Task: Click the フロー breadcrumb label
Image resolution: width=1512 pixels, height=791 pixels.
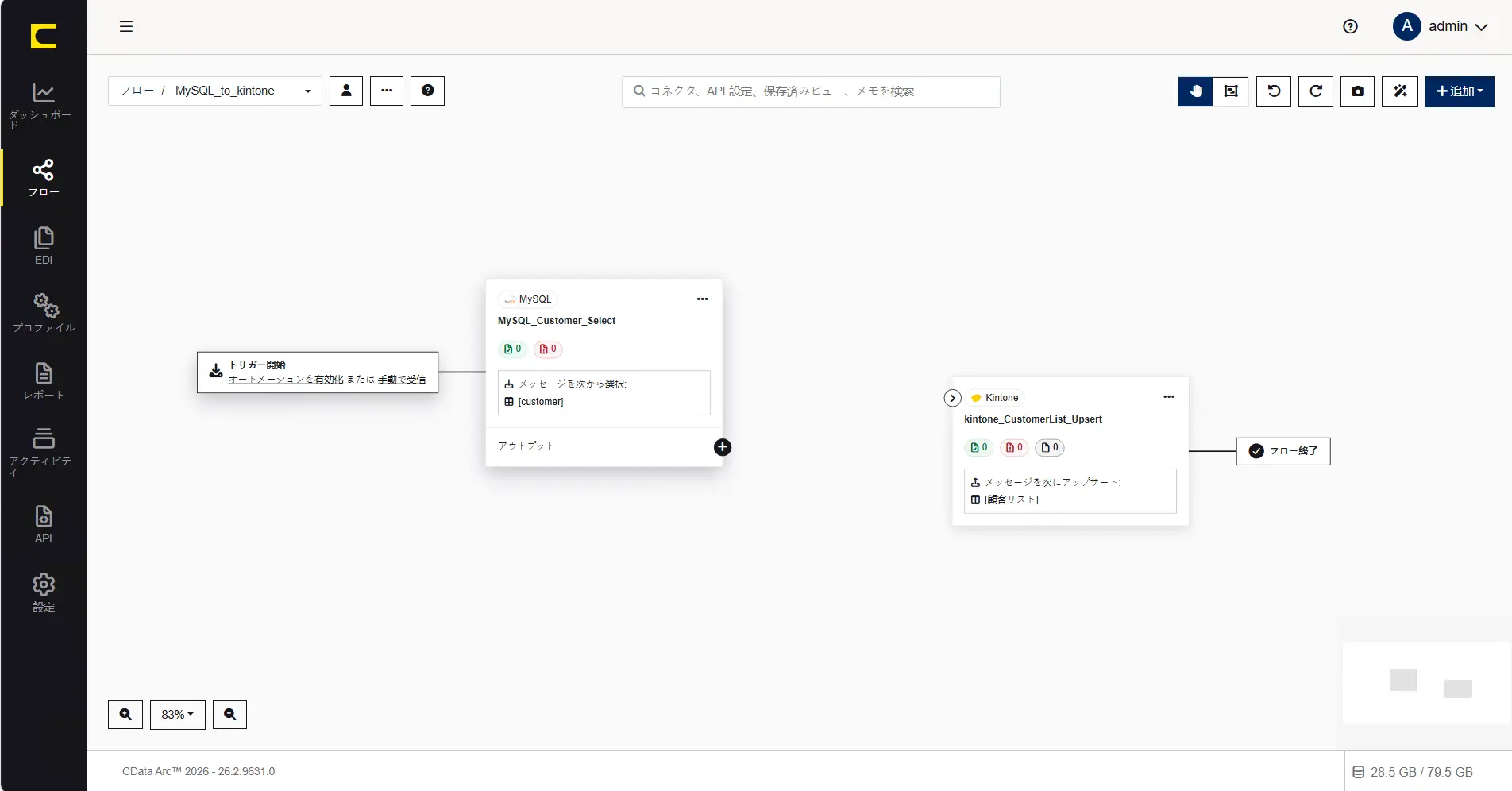Action: tap(137, 91)
